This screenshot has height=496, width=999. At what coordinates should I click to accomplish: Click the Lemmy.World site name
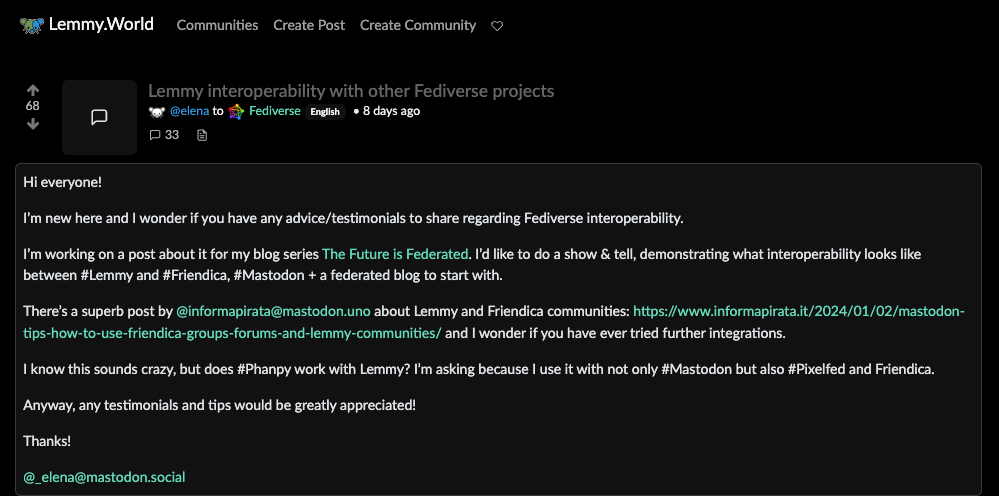click(101, 24)
